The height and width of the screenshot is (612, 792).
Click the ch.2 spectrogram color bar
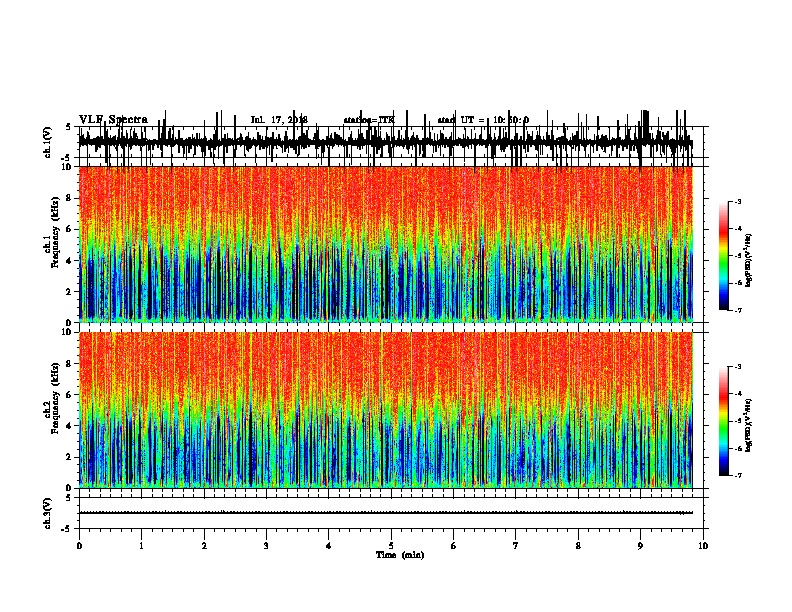[x=724, y=421]
